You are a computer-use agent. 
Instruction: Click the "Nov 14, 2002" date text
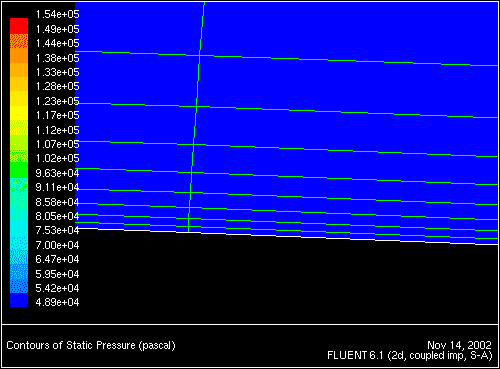459,345
